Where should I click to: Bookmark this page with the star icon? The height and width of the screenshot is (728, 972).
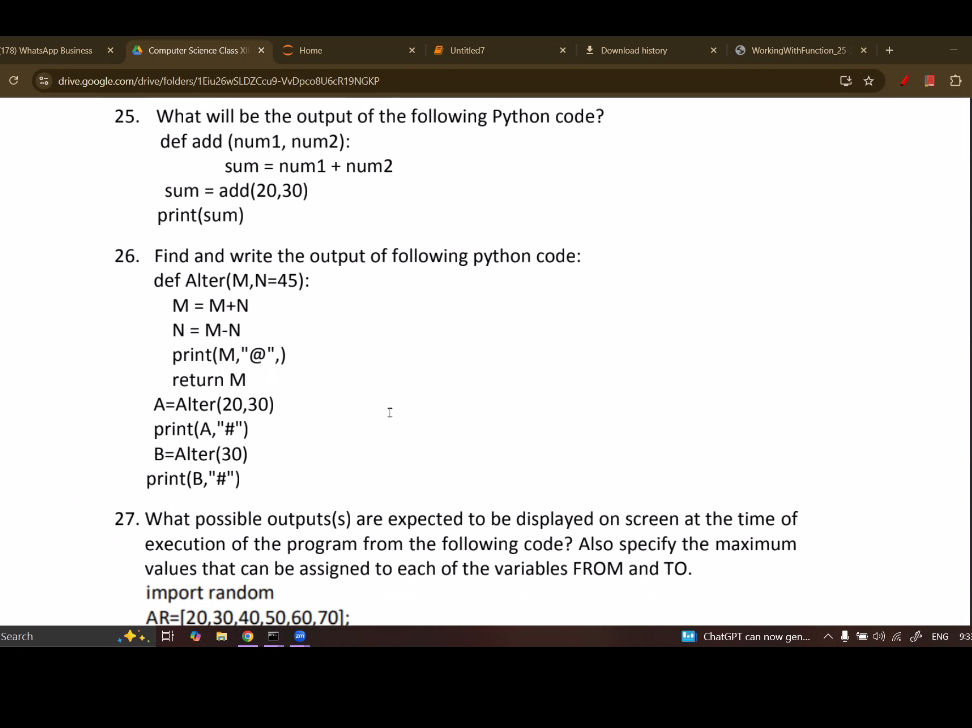coord(868,81)
